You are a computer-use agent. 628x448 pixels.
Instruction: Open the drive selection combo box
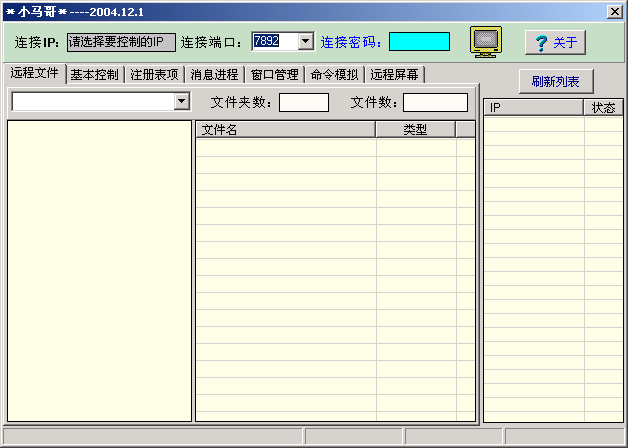point(181,101)
